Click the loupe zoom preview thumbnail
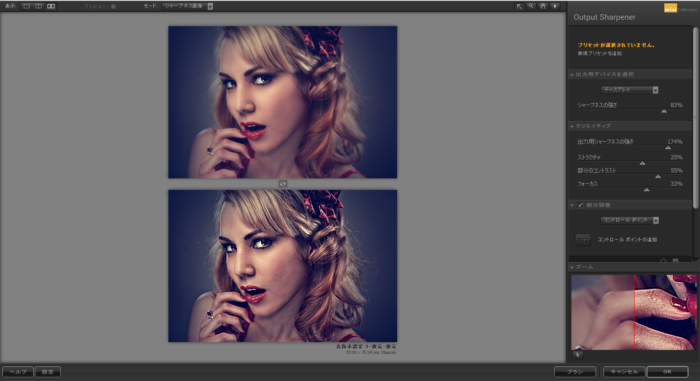 point(634,312)
